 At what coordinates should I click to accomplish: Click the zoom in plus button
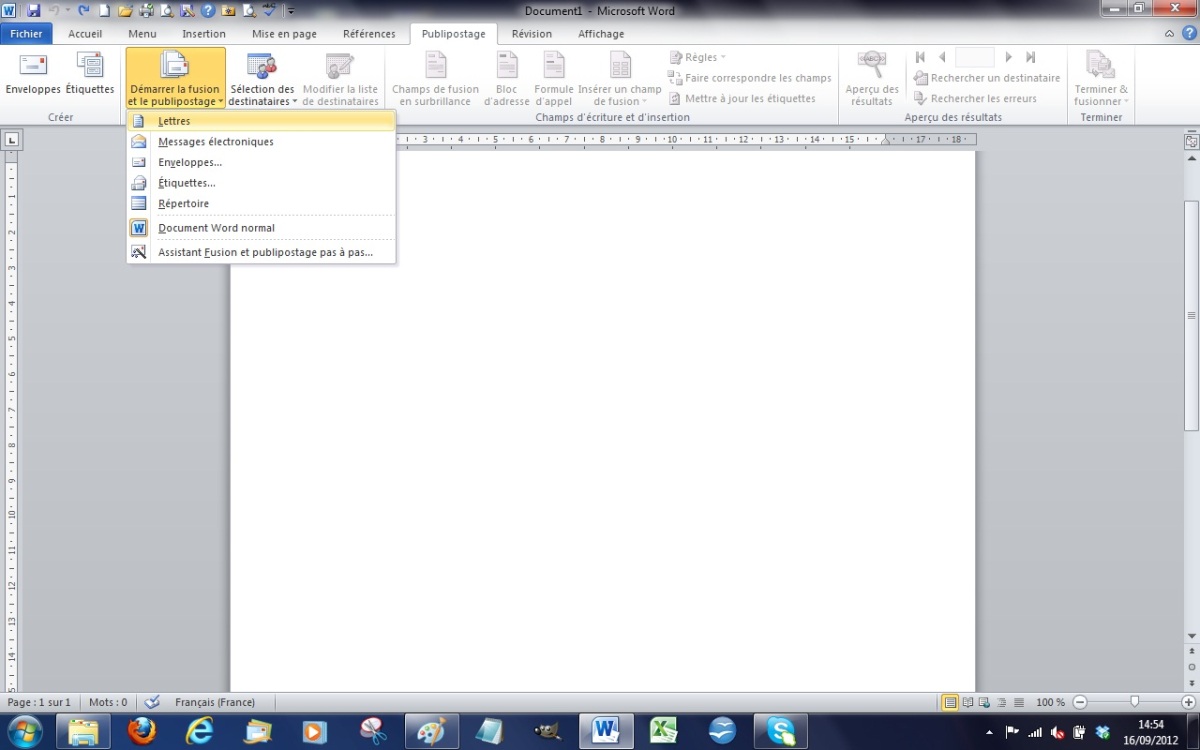point(1188,702)
